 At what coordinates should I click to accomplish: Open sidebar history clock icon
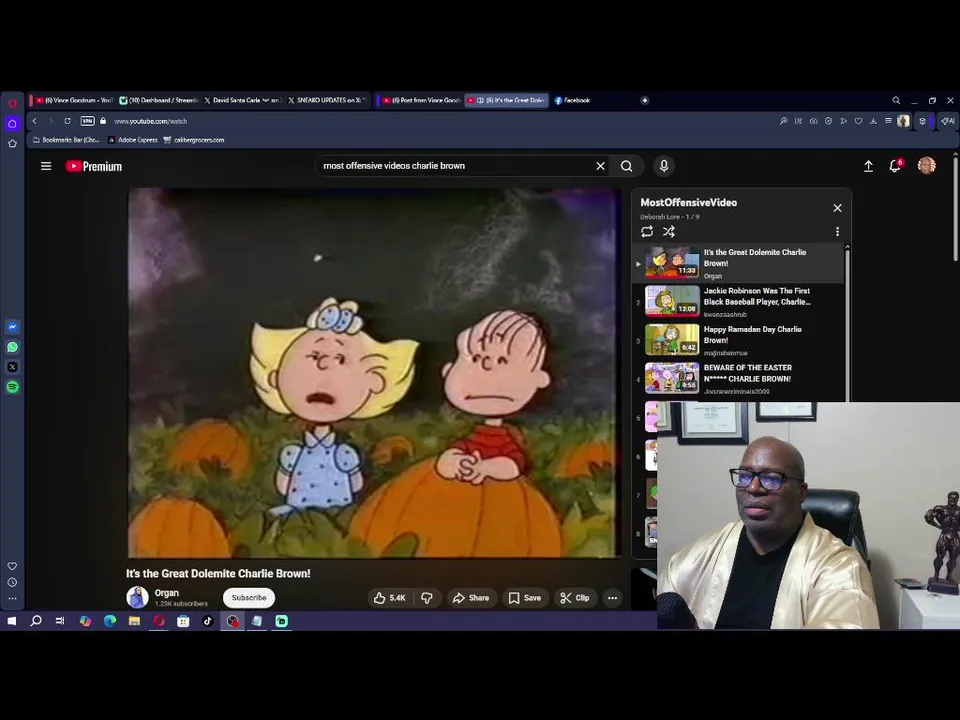[12, 582]
